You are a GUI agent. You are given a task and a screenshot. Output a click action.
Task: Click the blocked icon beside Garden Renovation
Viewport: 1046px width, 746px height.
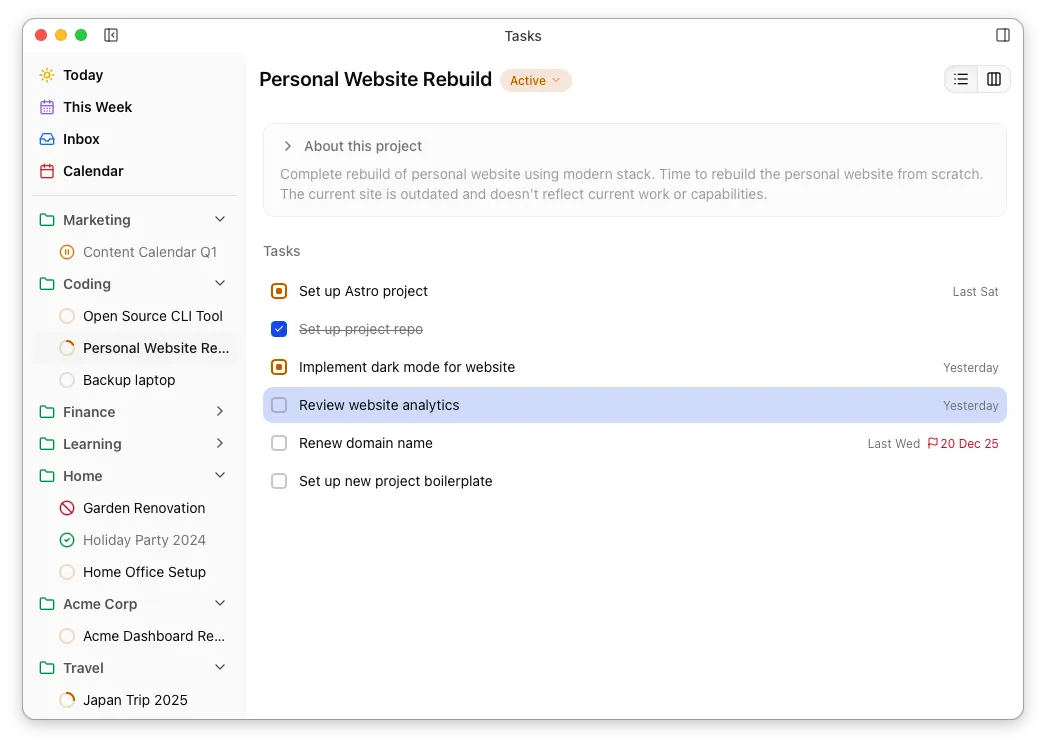pyautogui.click(x=66, y=508)
